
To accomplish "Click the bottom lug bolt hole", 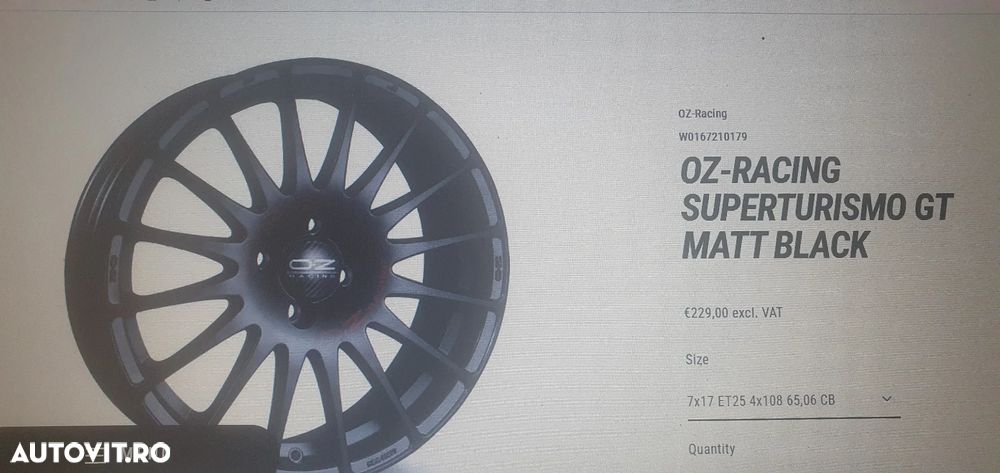I will point(293,313).
